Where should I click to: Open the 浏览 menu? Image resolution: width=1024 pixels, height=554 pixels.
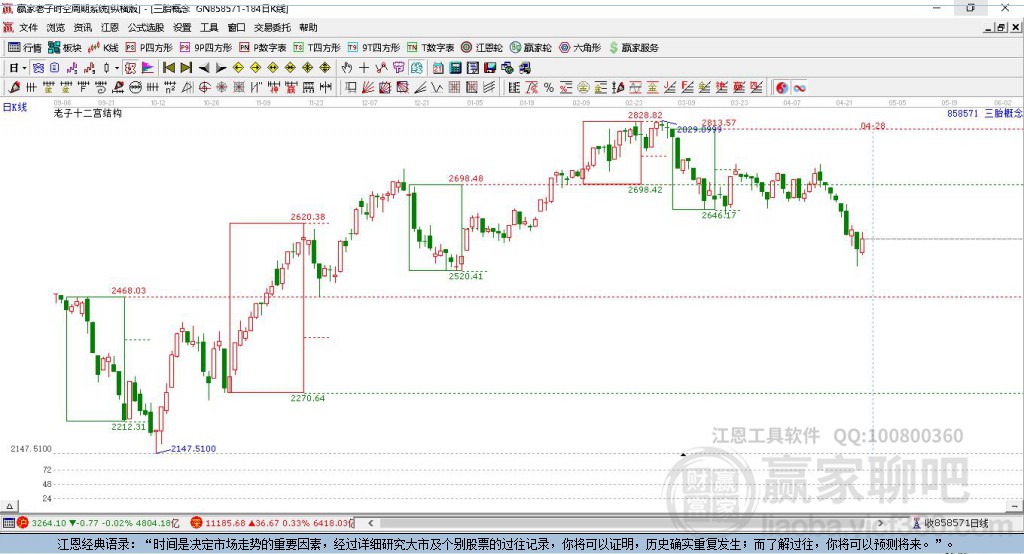pyautogui.click(x=56, y=27)
